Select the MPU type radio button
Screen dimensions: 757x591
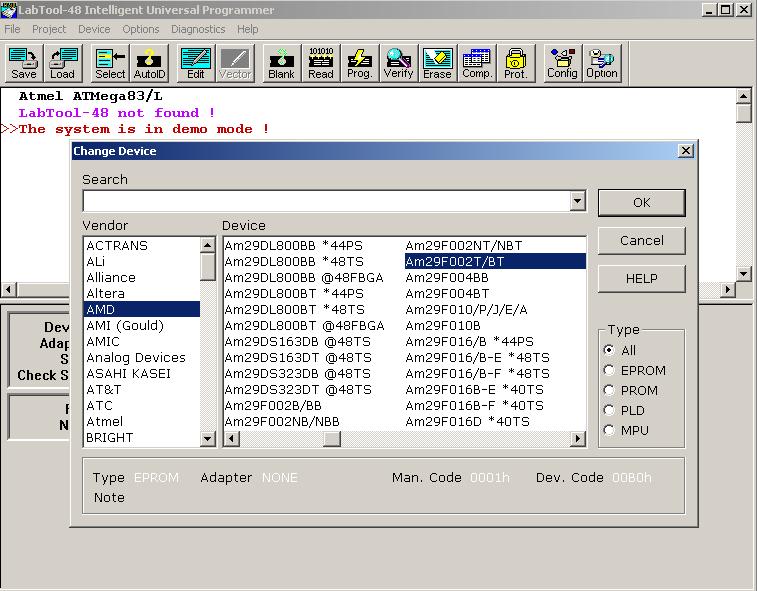(x=609, y=430)
